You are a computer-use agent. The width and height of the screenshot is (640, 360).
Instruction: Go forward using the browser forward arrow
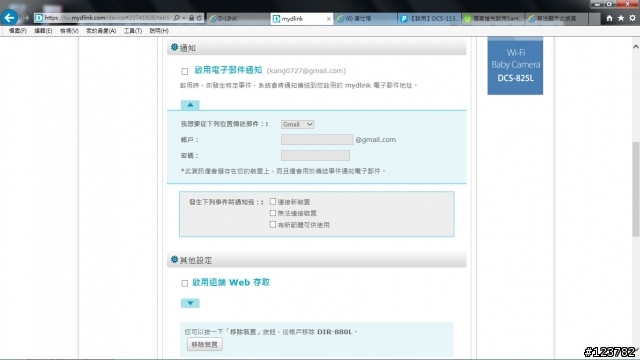pyautogui.click(x=25, y=18)
